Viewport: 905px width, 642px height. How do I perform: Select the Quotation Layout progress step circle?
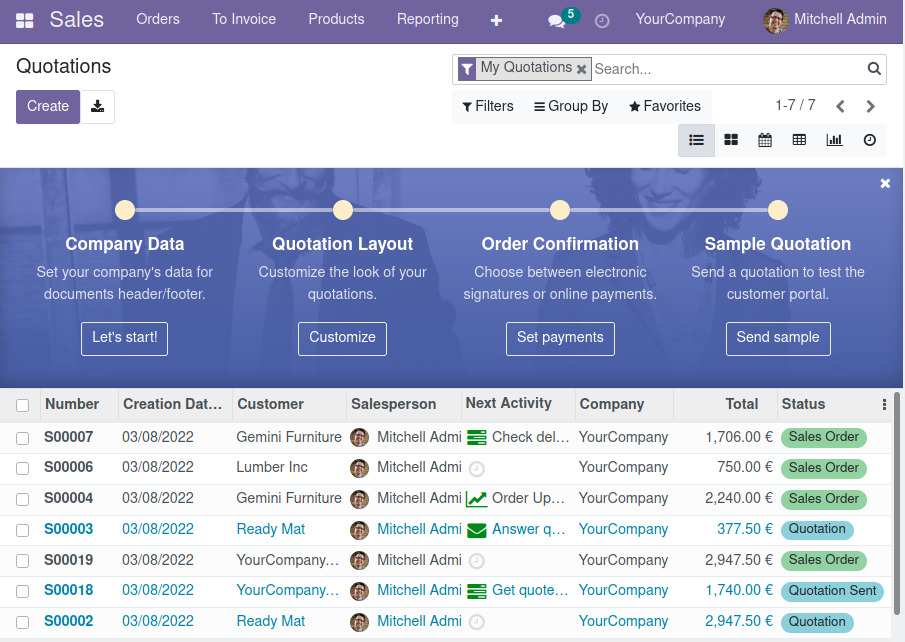342,210
